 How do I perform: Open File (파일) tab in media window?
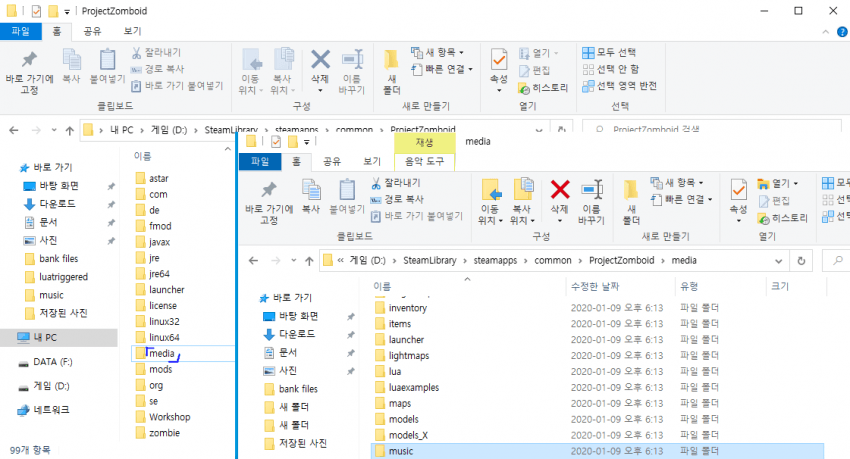pyautogui.click(x=260, y=161)
